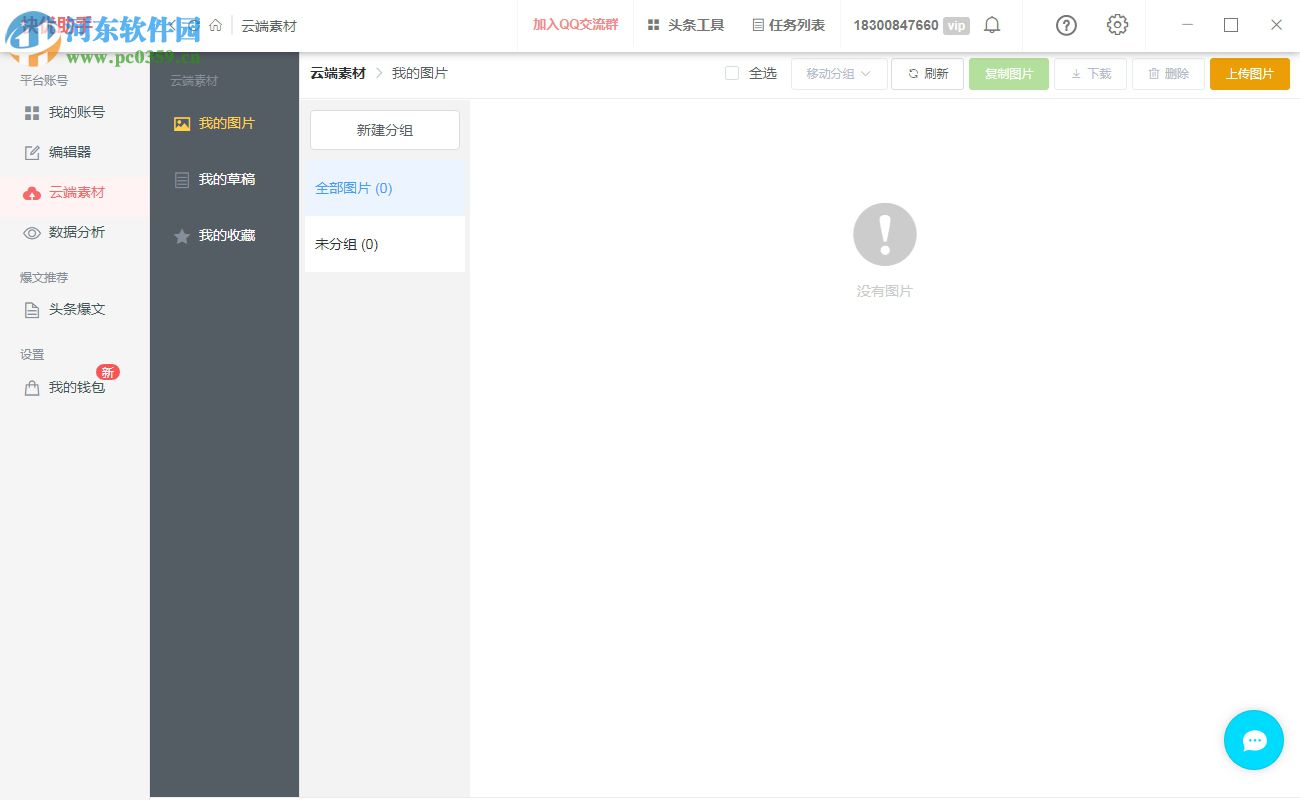
Task: Open the 移动分组 dropdown
Action: point(839,74)
